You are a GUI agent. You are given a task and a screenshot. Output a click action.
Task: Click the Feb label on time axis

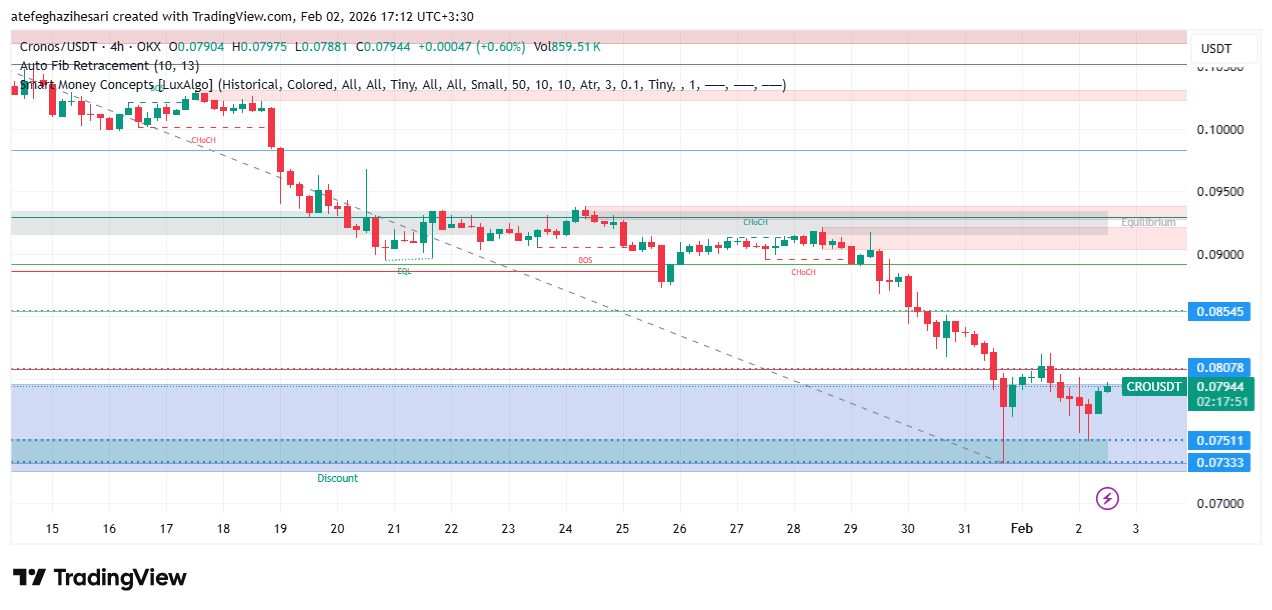(1022, 528)
